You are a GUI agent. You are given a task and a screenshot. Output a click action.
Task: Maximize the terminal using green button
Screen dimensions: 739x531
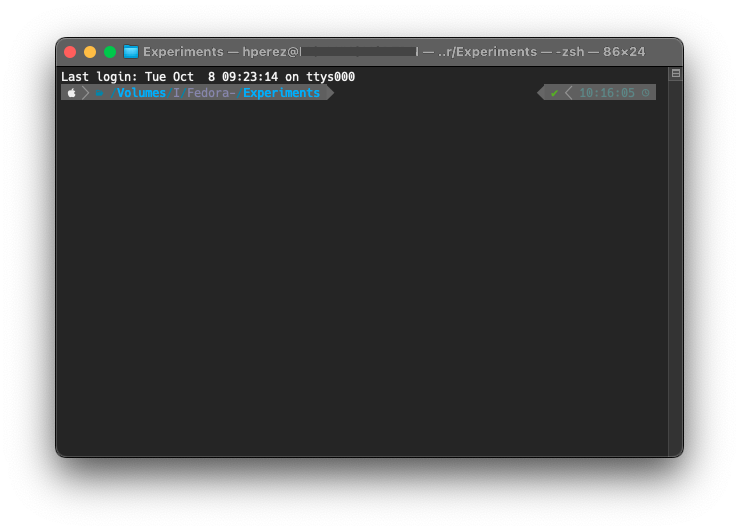point(110,52)
